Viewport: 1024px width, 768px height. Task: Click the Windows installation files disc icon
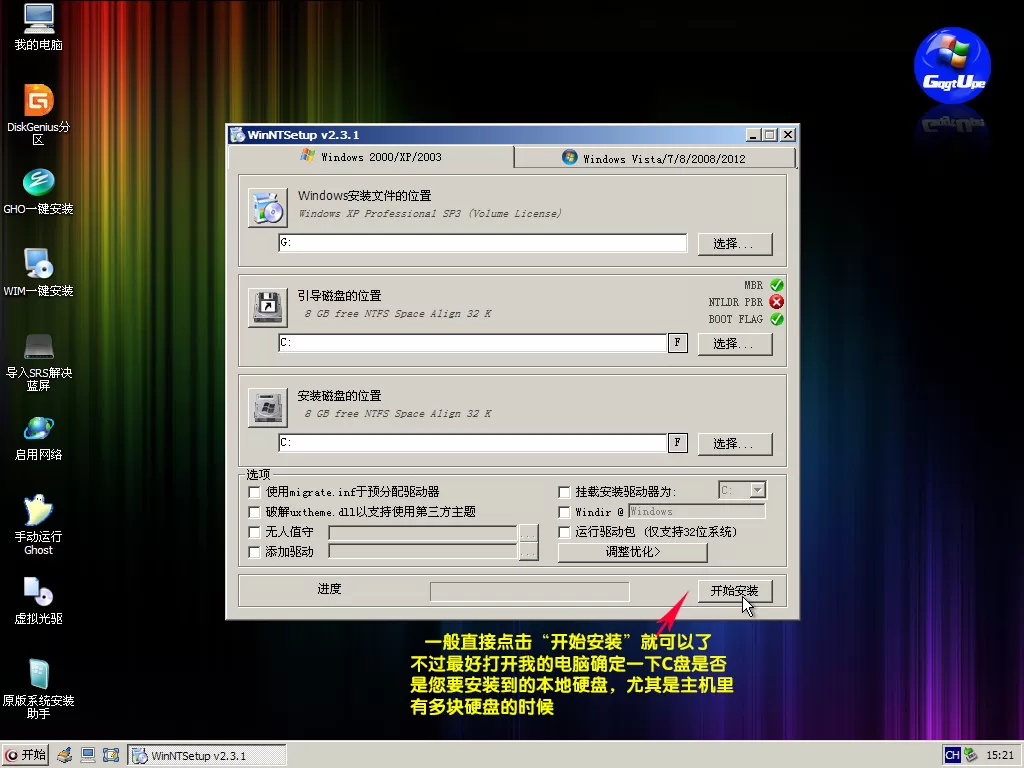click(267, 208)
